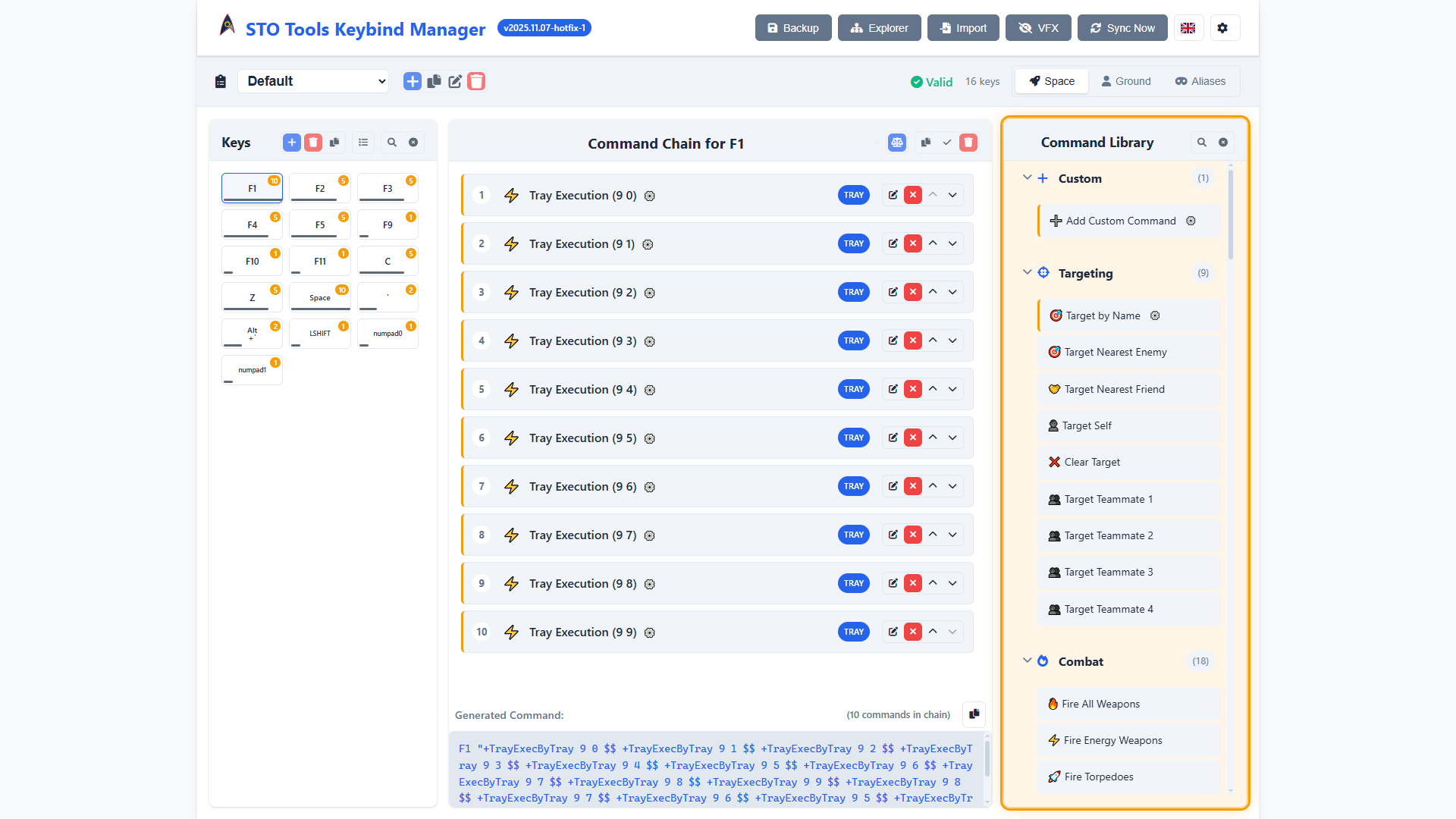This screenshot has width=1456, height=819.
Task: Select the list view icon in Keys panel
Action: pos(363,142)
